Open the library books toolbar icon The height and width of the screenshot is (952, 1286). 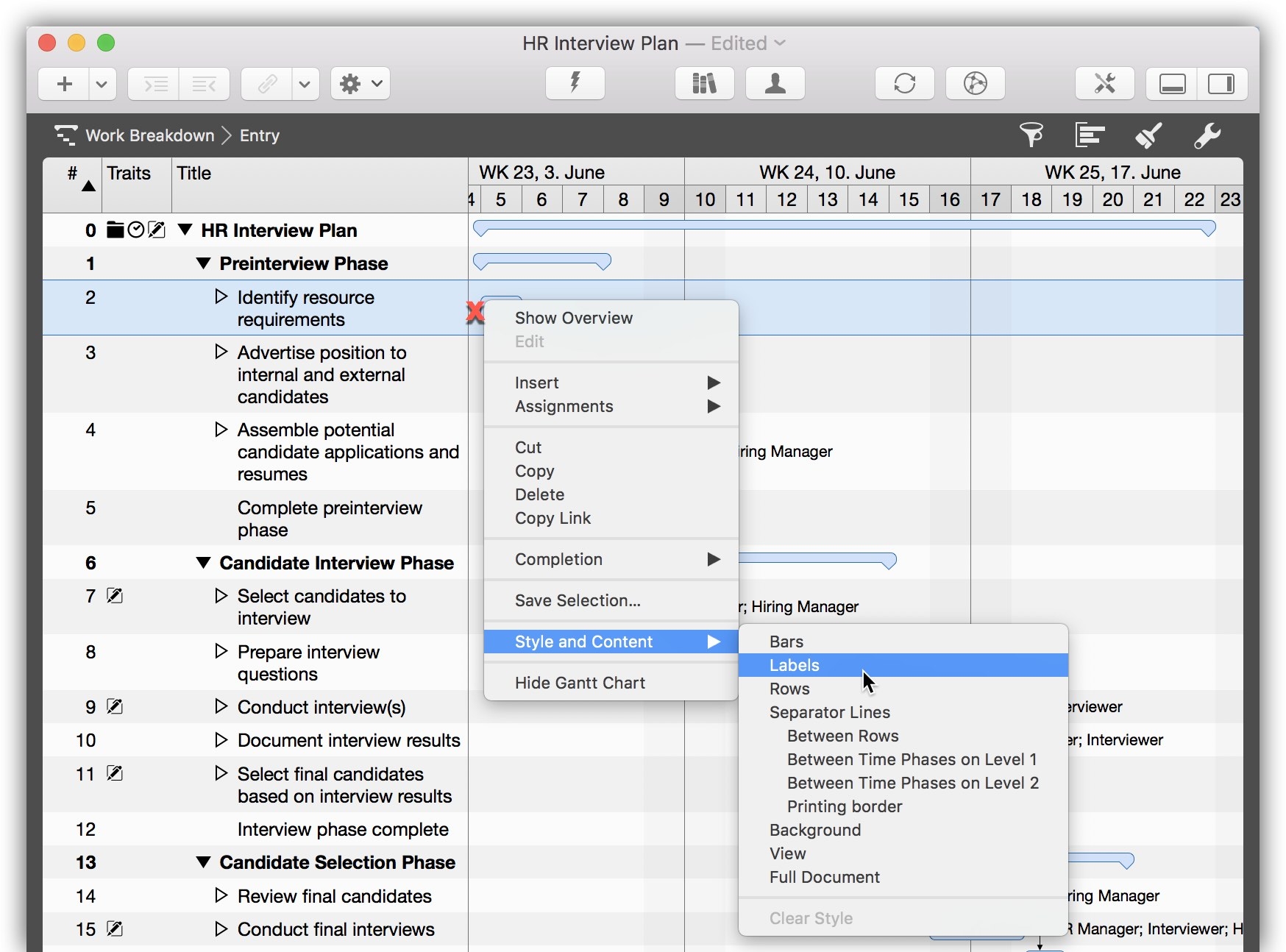(x=704, y=83)
